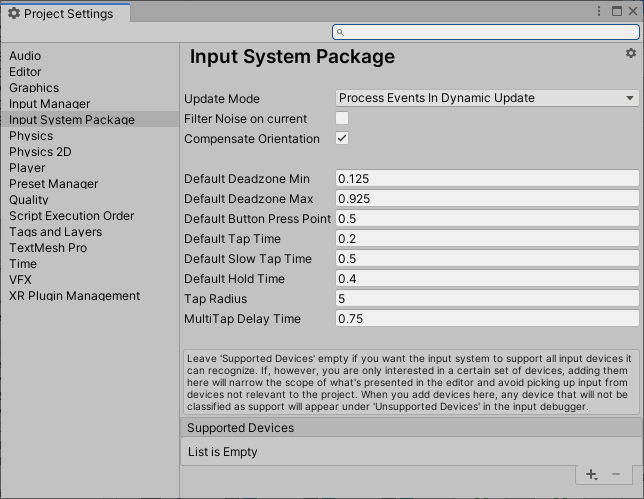The height and width of the screenshot is (499, 644).
Task: Click the plus button to add a supported device
Action: [591, 474]
